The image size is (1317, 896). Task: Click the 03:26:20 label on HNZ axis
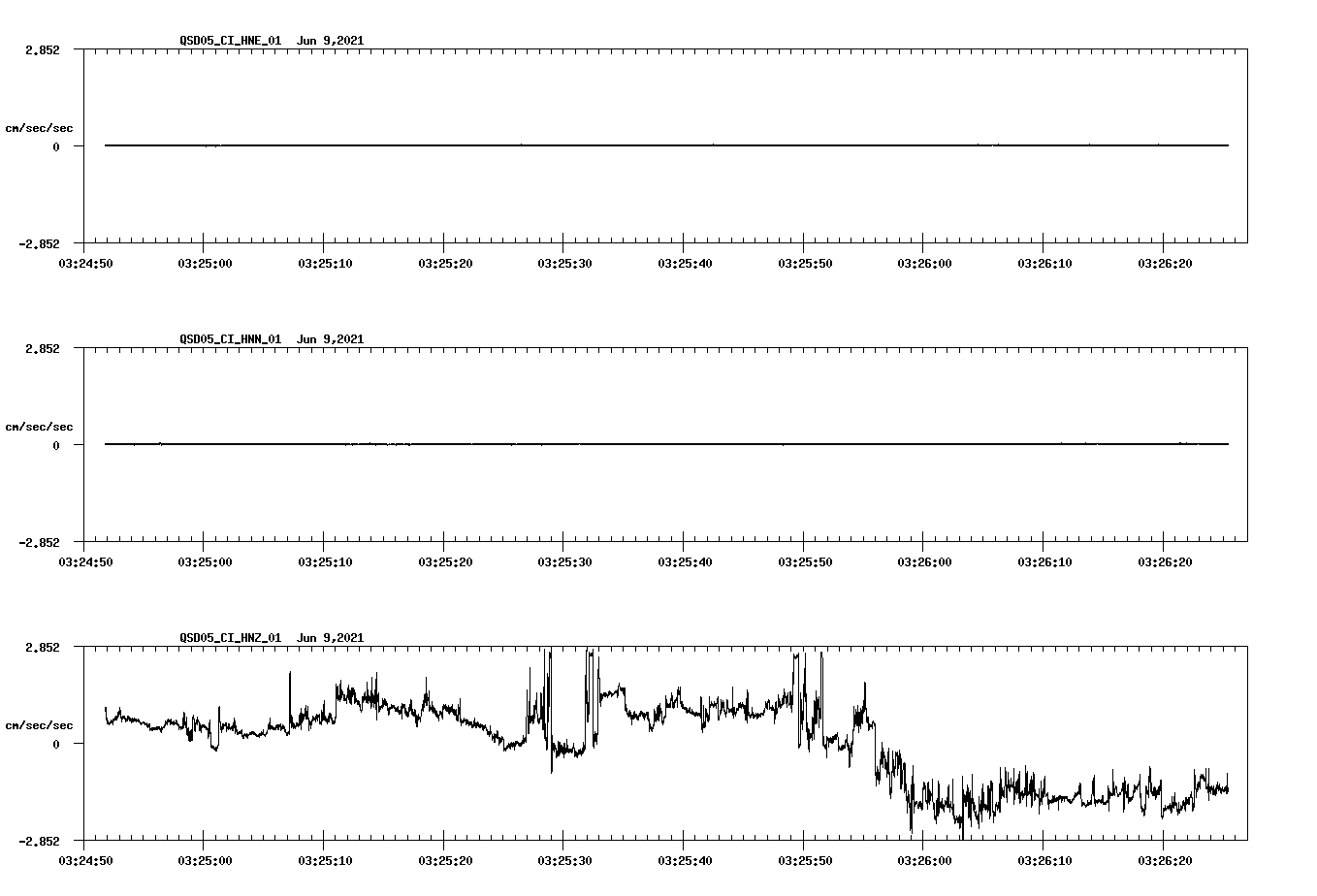tap(1164, 860)
